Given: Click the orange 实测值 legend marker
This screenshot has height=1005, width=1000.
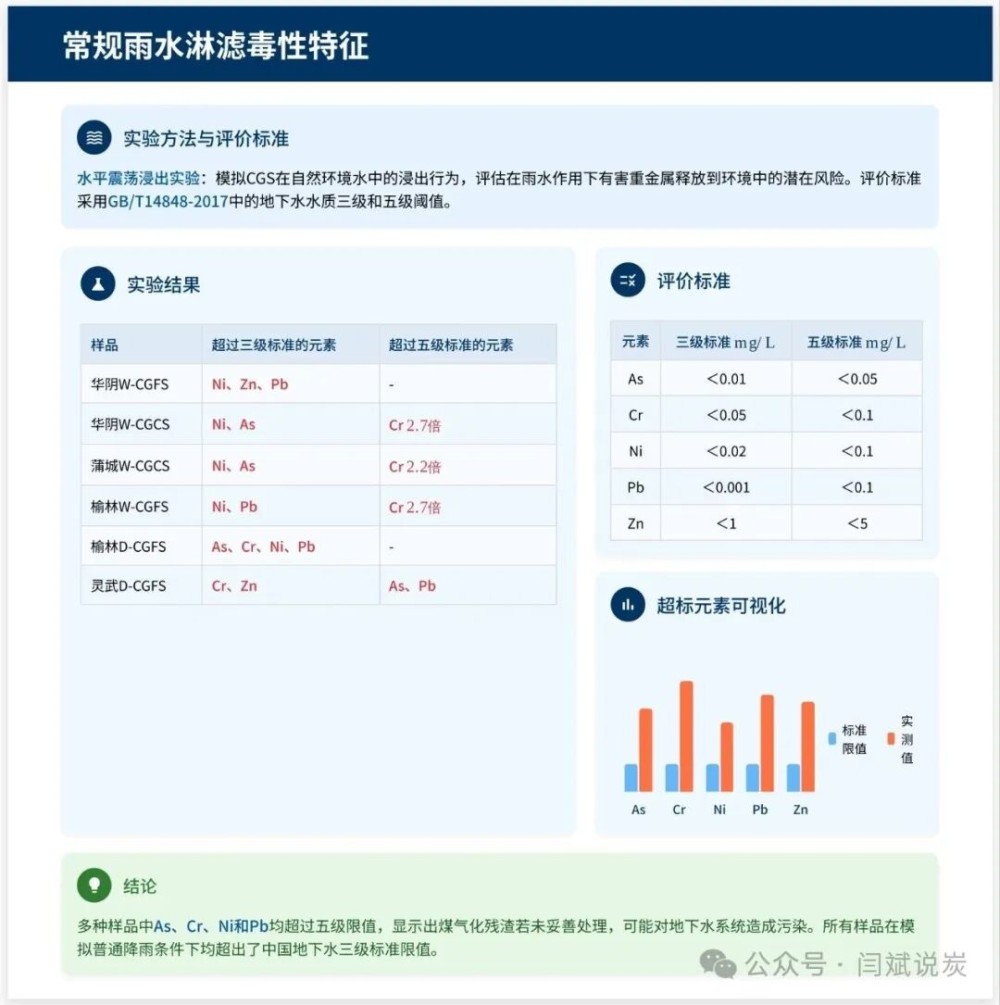Looking at the screenshot, I should click(890, 739).
